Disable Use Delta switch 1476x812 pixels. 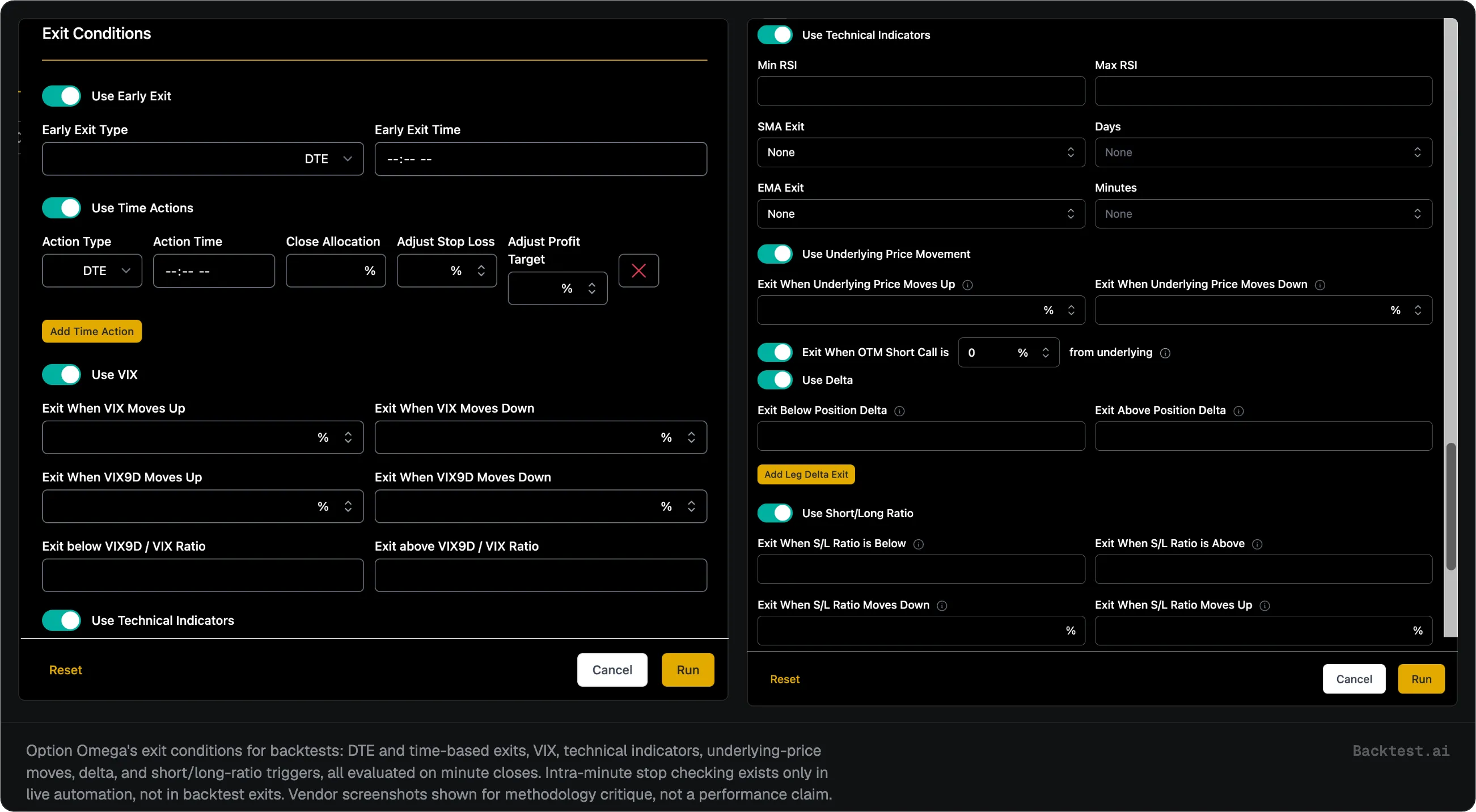[775, 380]
